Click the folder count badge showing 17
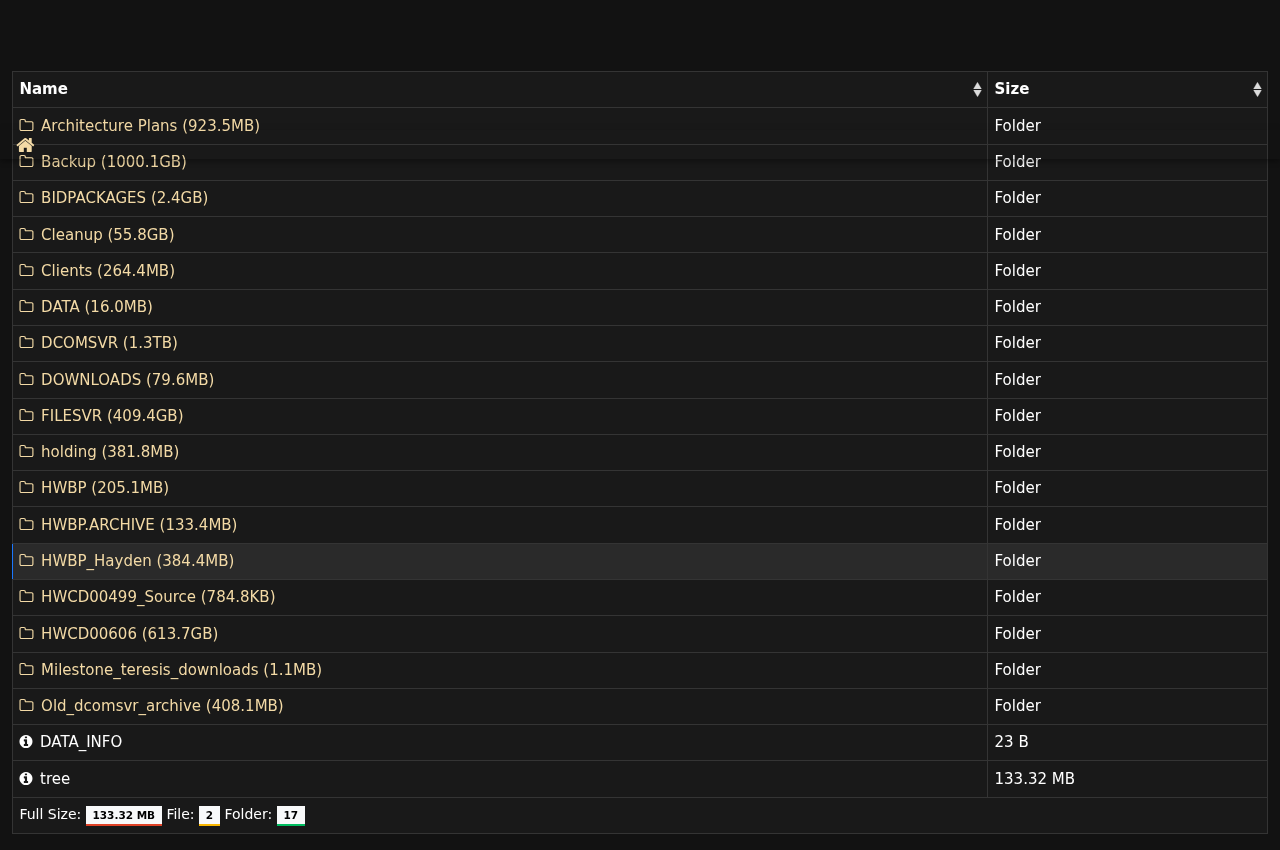1280x850 pixels. point(290,816)
